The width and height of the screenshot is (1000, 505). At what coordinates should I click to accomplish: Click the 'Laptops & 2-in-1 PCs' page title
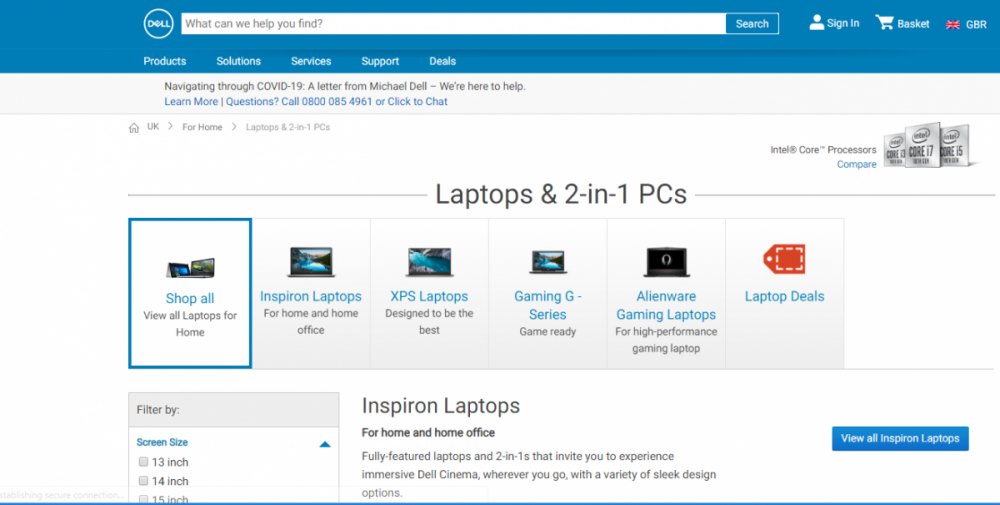point(561,194)
